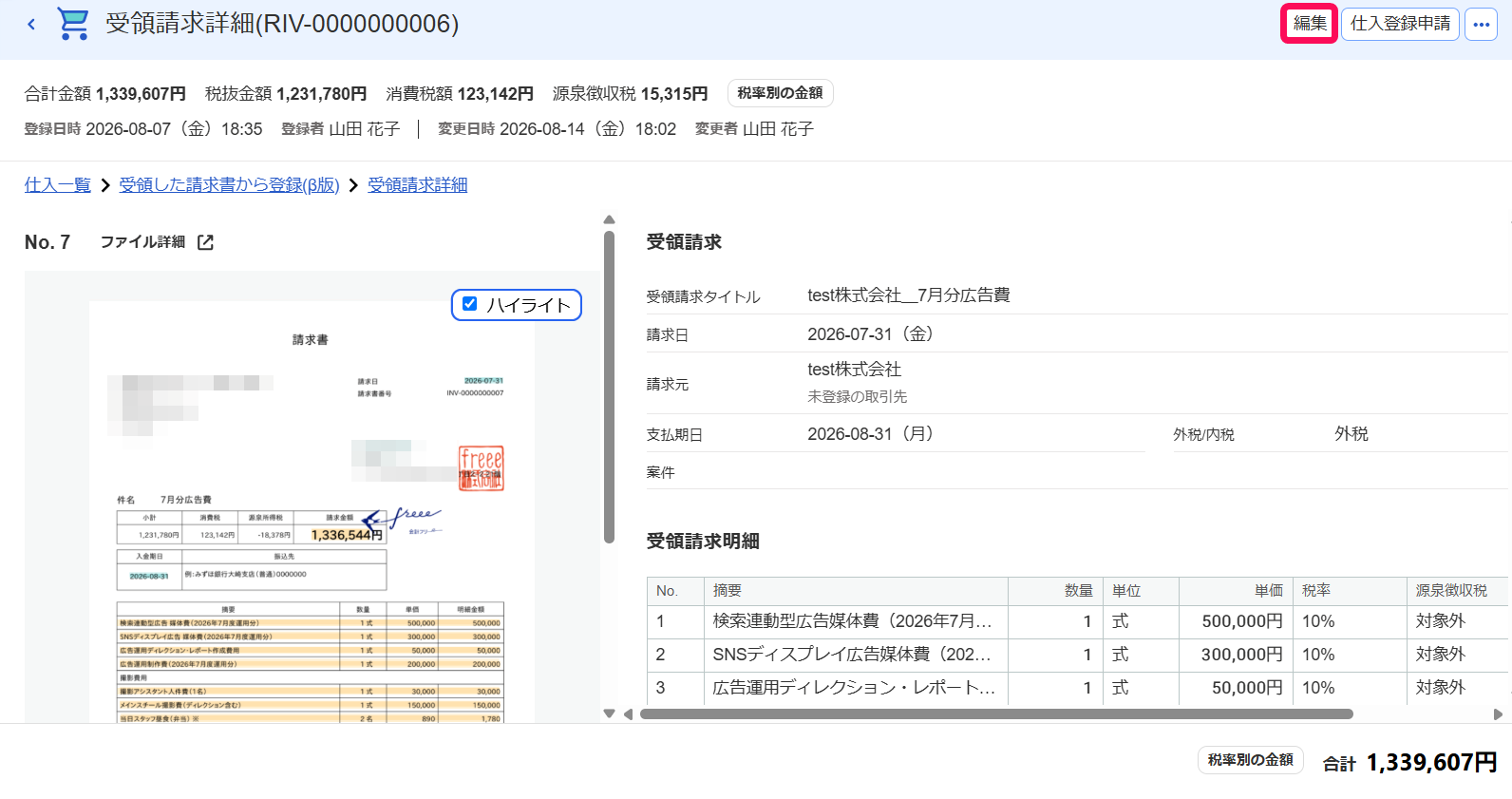Click the ファイル詳細 label
Screen dimensions: 1512x799
click(142, 242)
